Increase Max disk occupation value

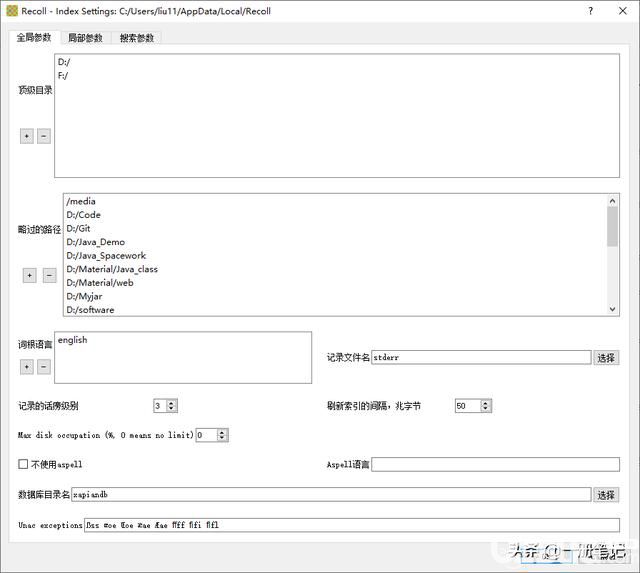coord(222,432)
